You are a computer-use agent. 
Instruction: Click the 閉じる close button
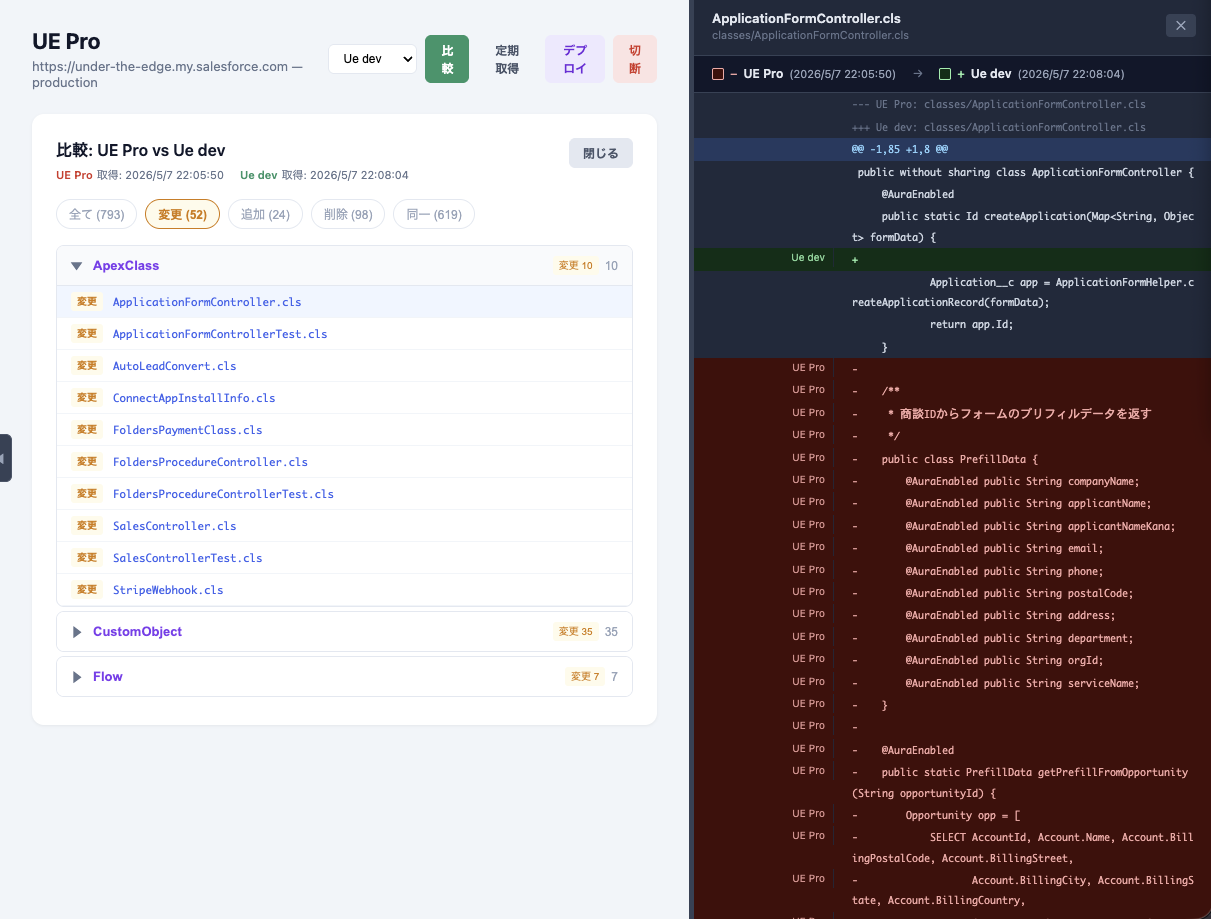[601, 153]
